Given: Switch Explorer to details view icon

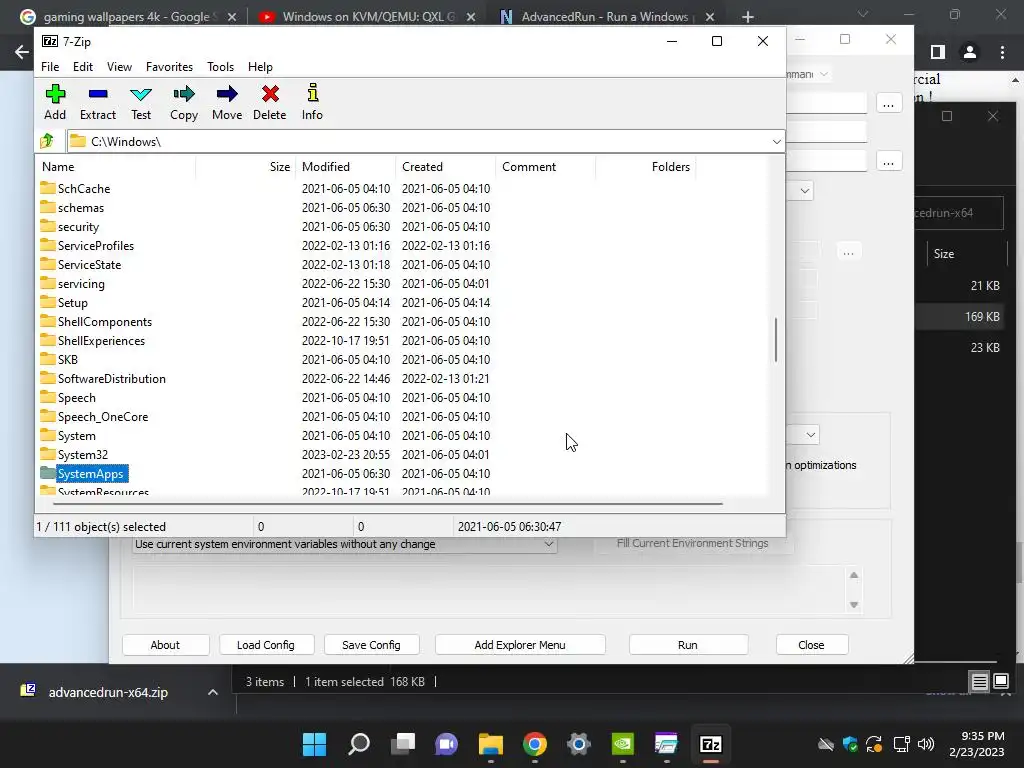Looking at the screenshot, I should (980, 682).
